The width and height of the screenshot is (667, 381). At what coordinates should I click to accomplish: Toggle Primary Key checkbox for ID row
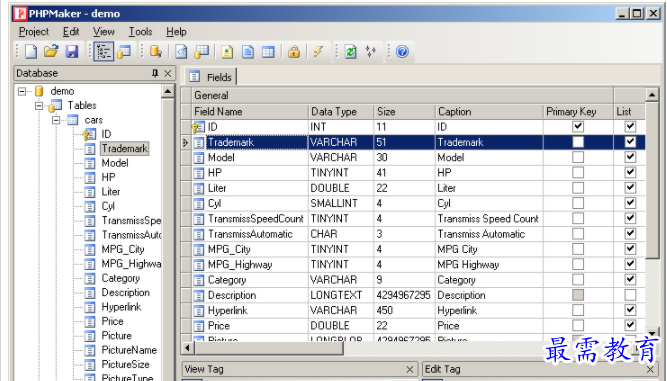tap(578, 126)
